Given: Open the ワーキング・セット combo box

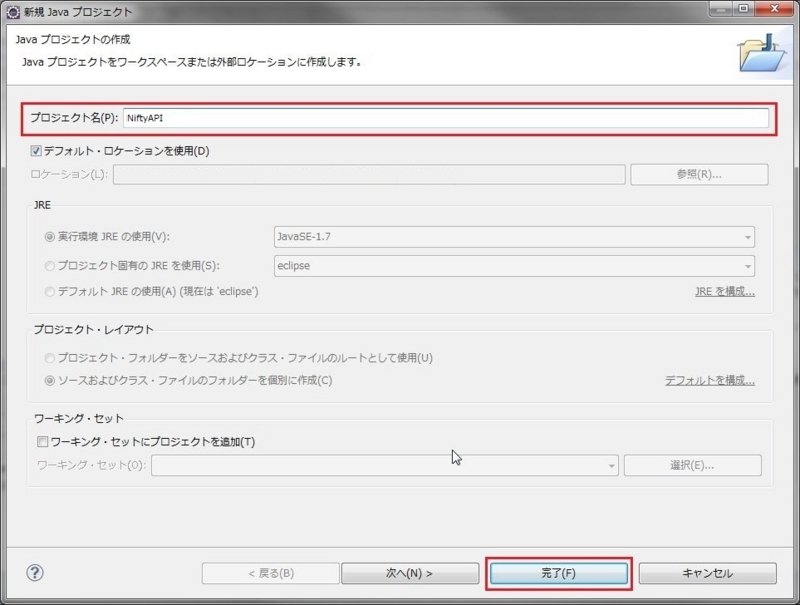Looking at the screenshot, I should point(385,466).
